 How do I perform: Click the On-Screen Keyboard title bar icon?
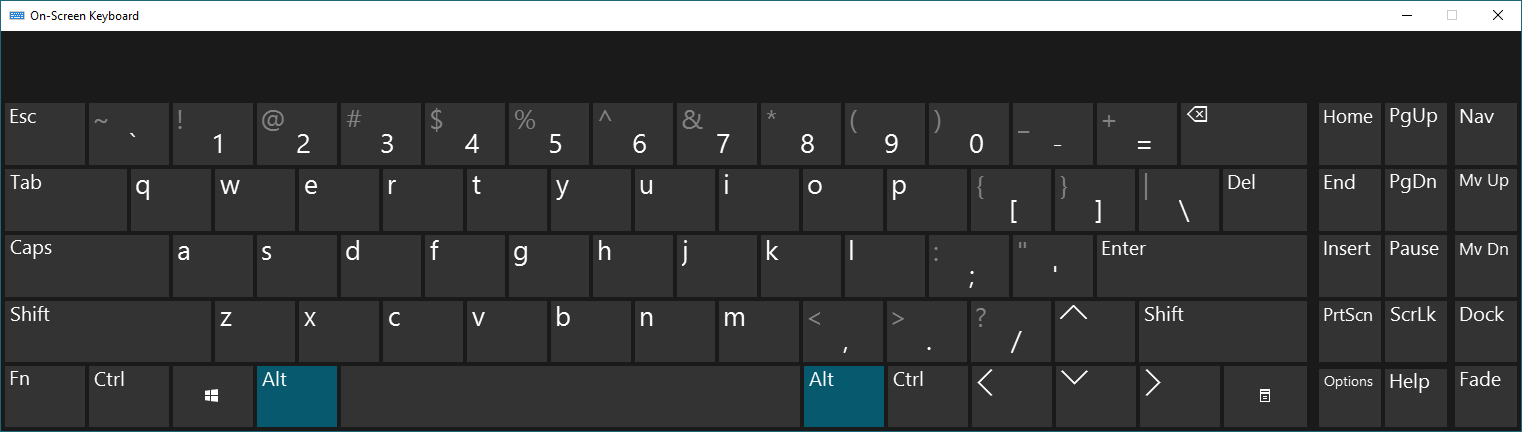pyautogui.click(x=17, y=16)
